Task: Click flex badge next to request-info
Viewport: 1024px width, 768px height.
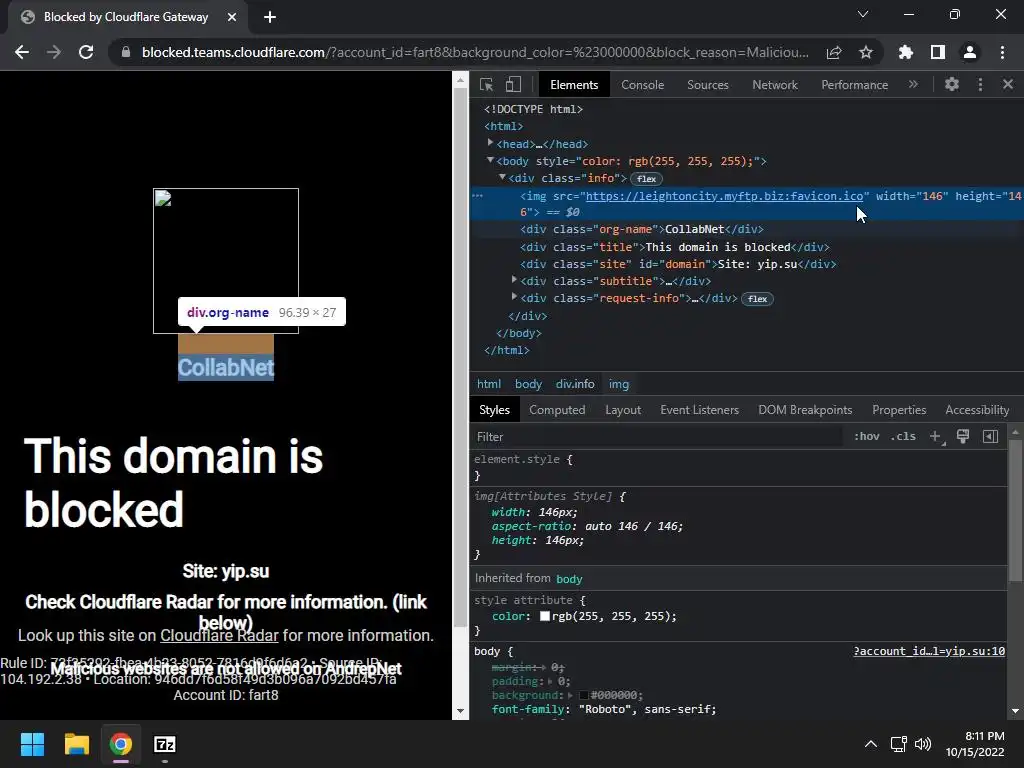Action: [x=758, y=299]
